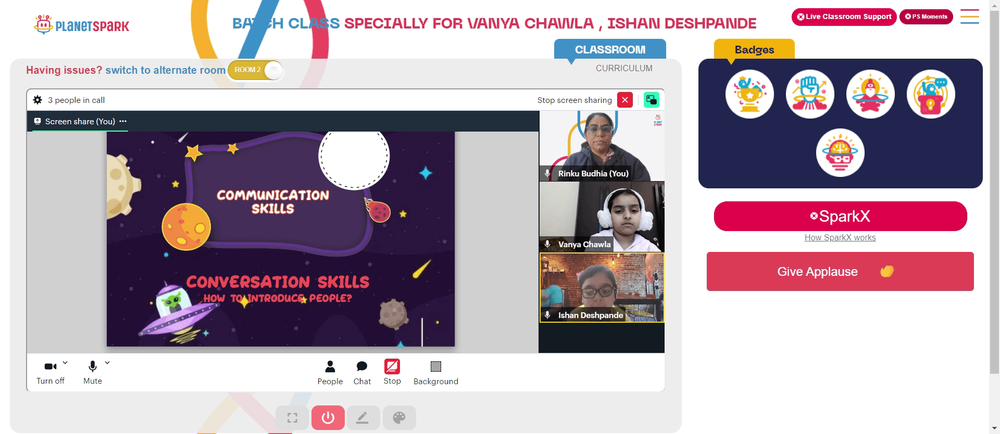Select the raised fist badge
1000x434 pixels.
click(x=810, y=94)
